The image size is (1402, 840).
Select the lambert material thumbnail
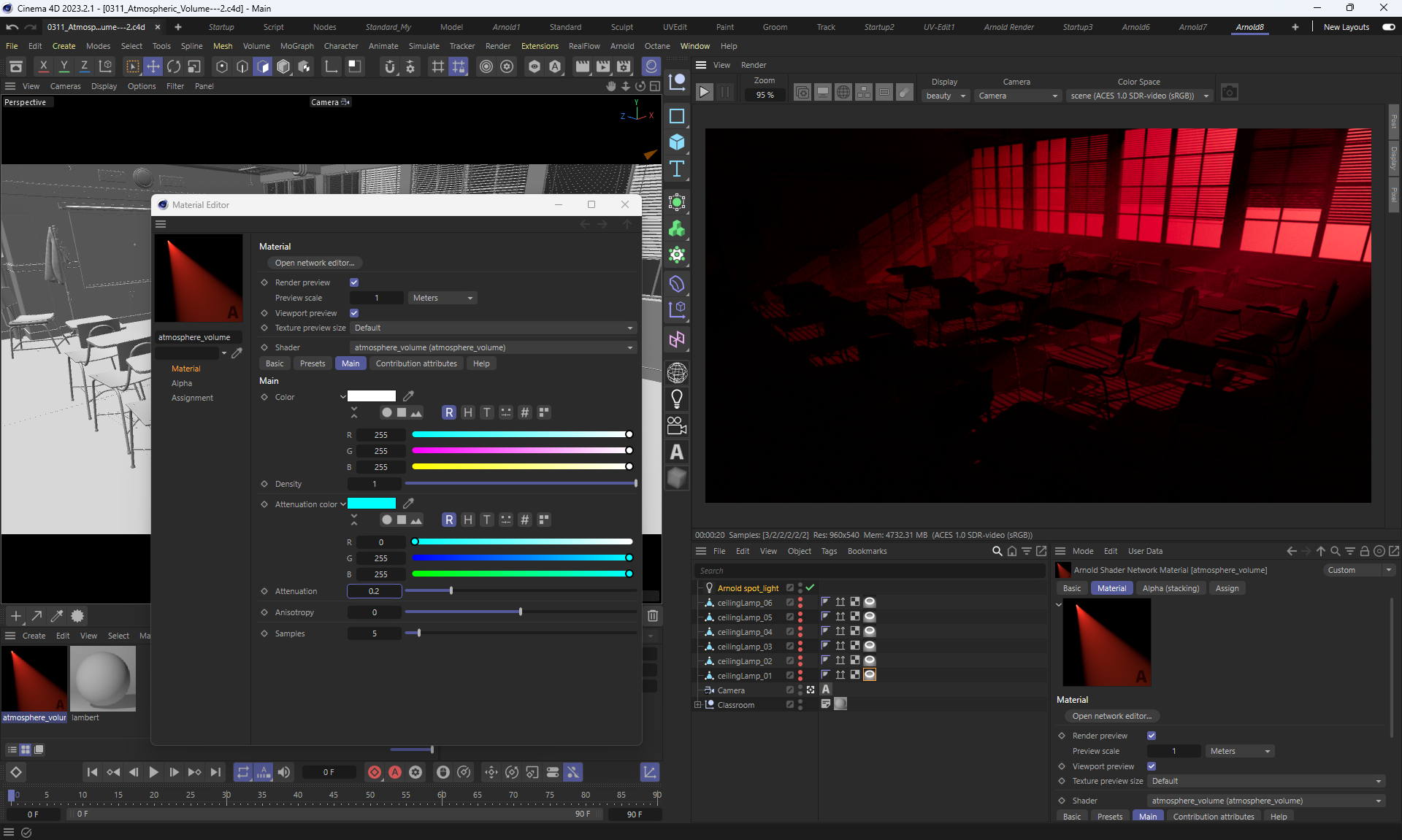click(103, 679)
